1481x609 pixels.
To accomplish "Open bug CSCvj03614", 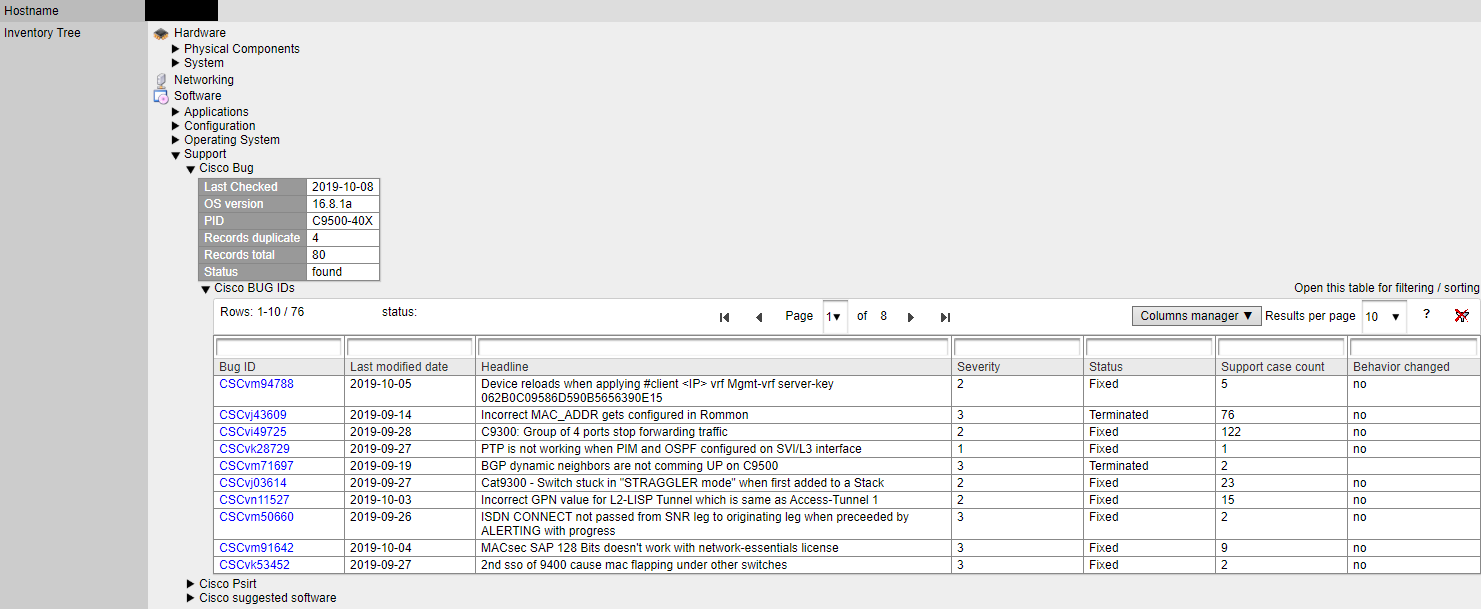I will pyautogui.click(x=253, y=483).
